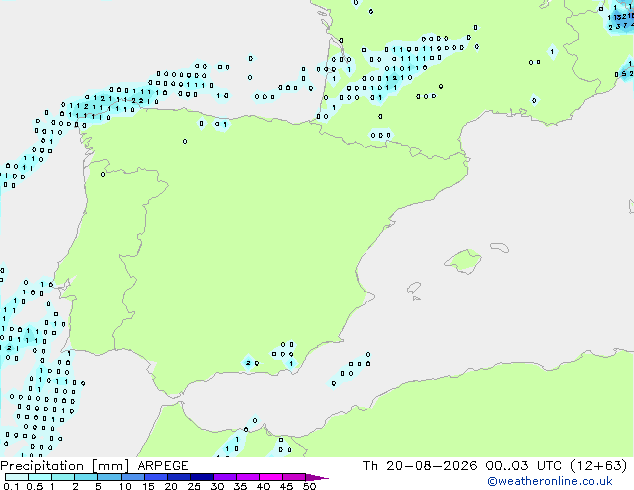Screen dimensions: 634x490
Task: Click the 0.5–1 mm legend swatch
Action: click(40, 477)
